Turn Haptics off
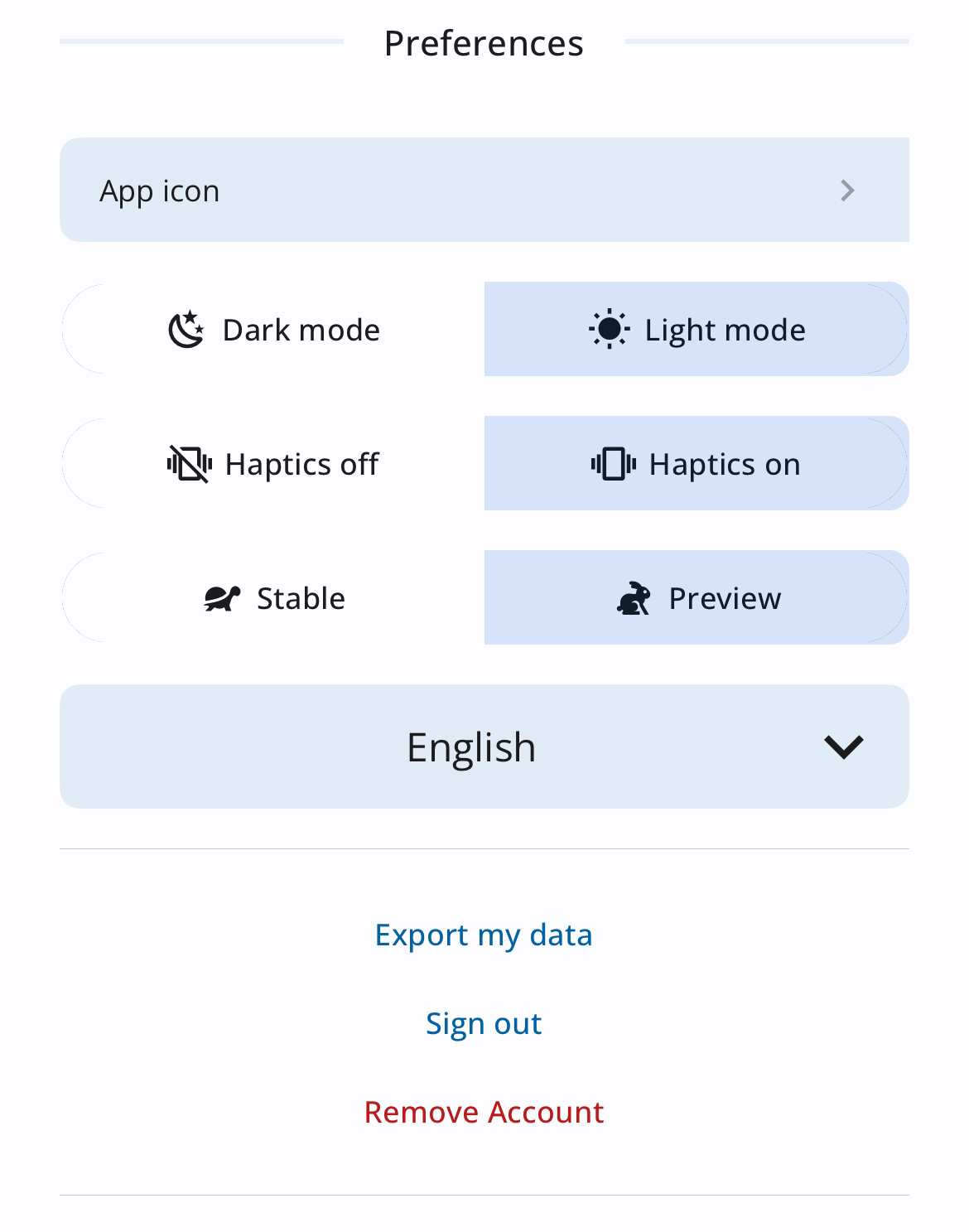 [272, 463]
